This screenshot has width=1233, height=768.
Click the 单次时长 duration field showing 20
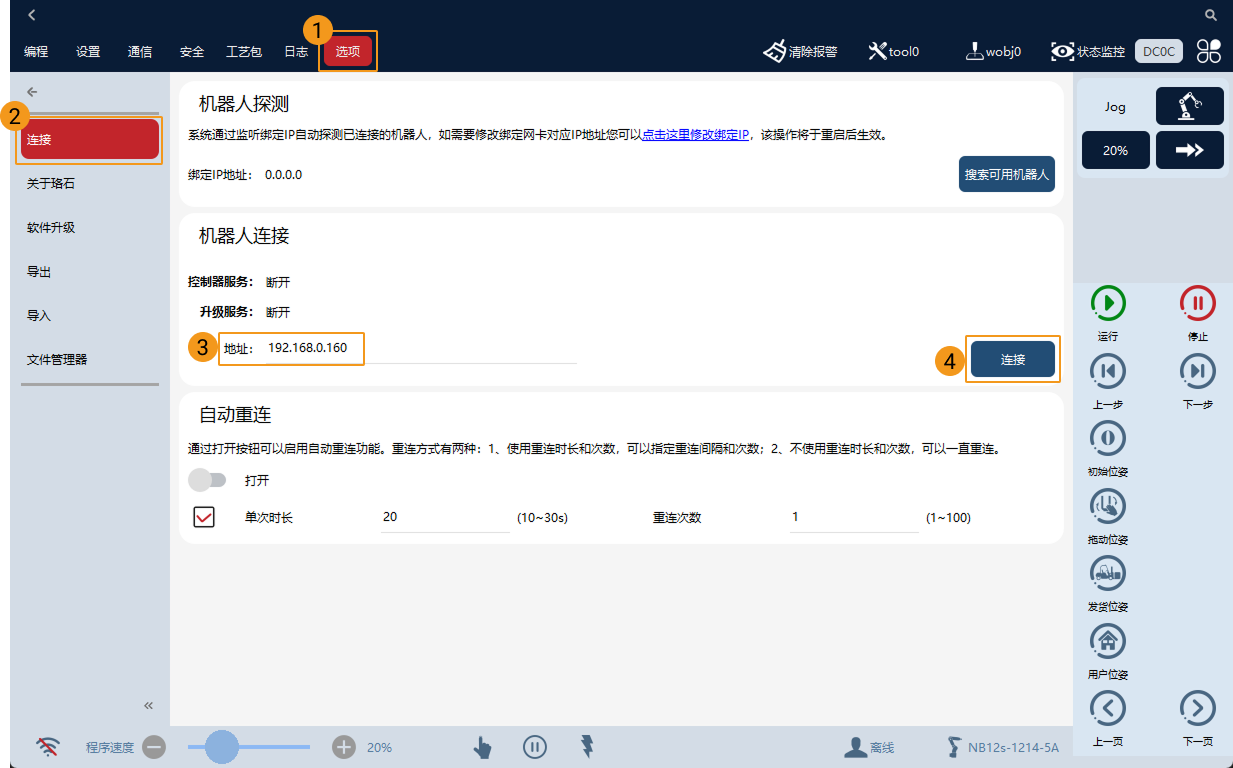coord(445,518)
